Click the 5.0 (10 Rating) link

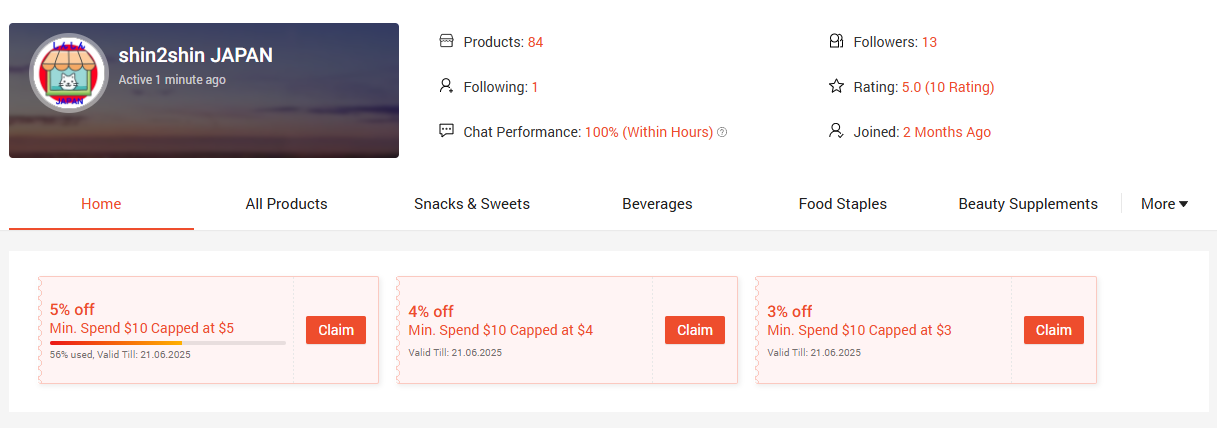(x=948, y=87)
